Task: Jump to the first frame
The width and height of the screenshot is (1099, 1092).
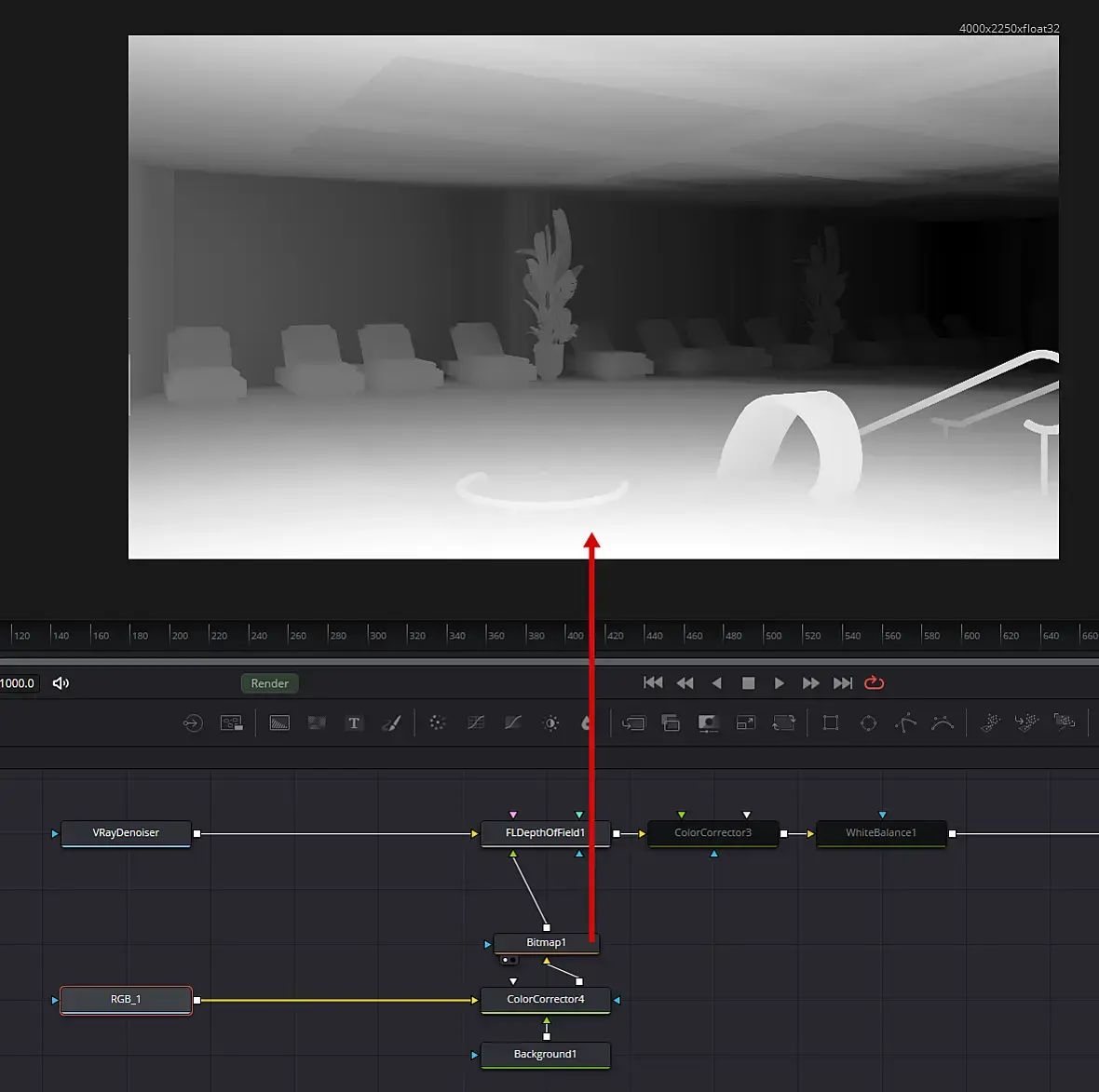Action: click(653, 683)
